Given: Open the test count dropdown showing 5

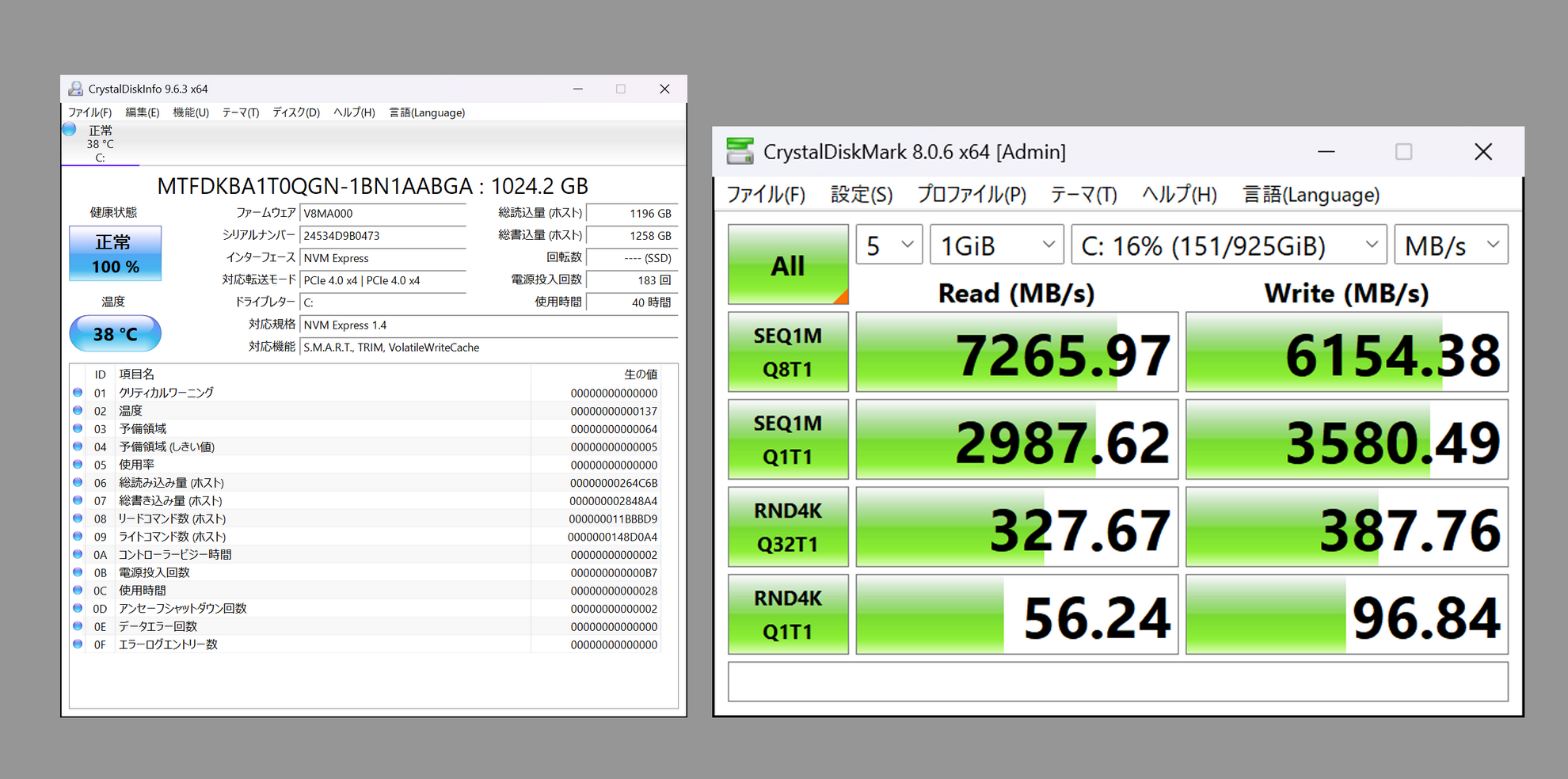Looking at the screenshot, I should click(889, 245).
